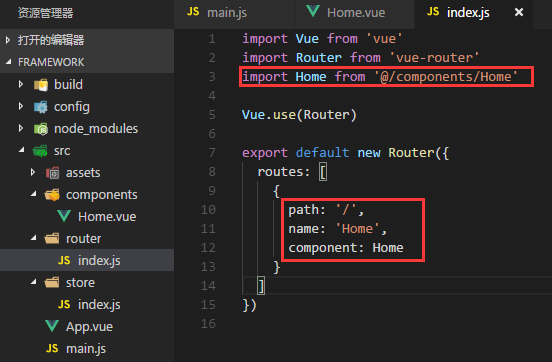The image size is (552, 362).
Task: Click the build folder icon
Action: (41, 85)
